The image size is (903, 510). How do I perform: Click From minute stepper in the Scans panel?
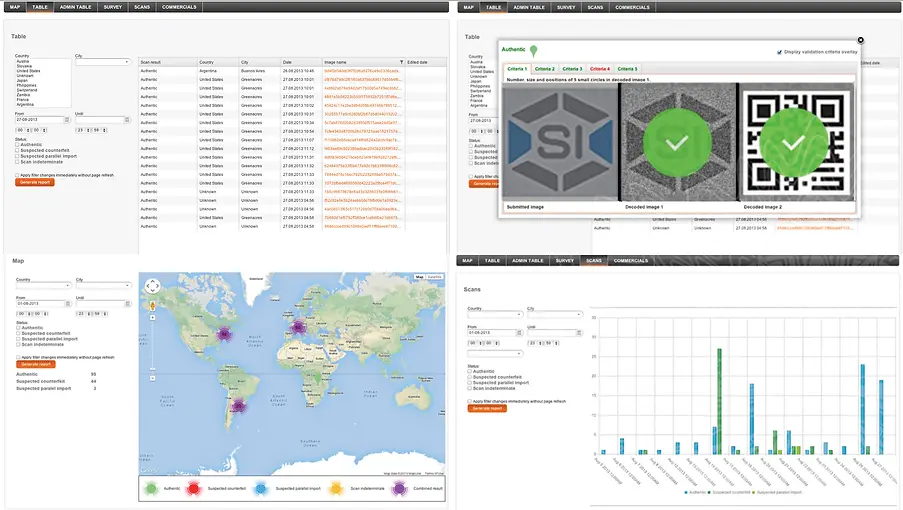coord(497,343)
